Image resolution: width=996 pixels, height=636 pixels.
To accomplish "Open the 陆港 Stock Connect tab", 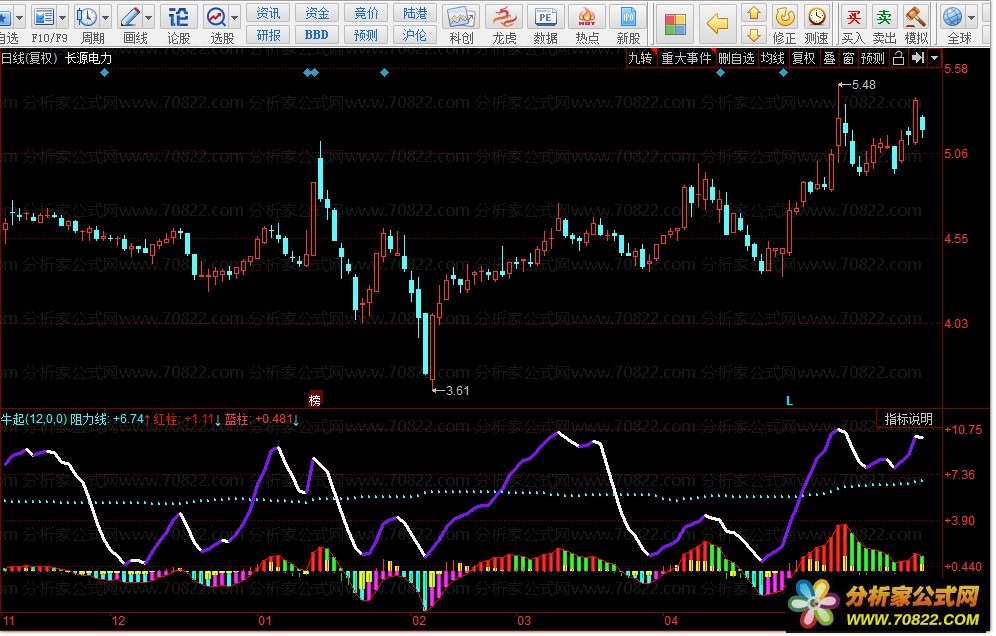I will (x=415, y=13).
